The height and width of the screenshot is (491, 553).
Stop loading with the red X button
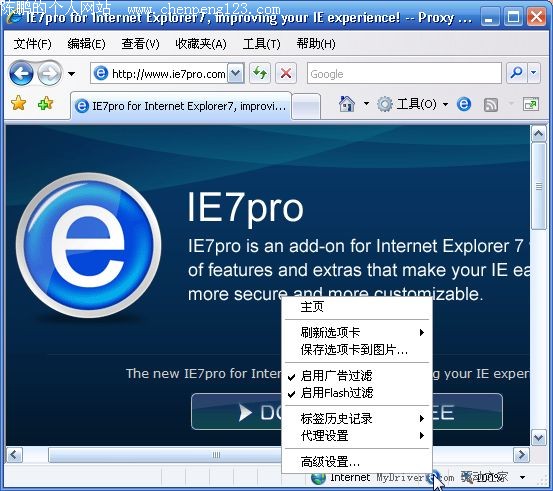[286, 73]
